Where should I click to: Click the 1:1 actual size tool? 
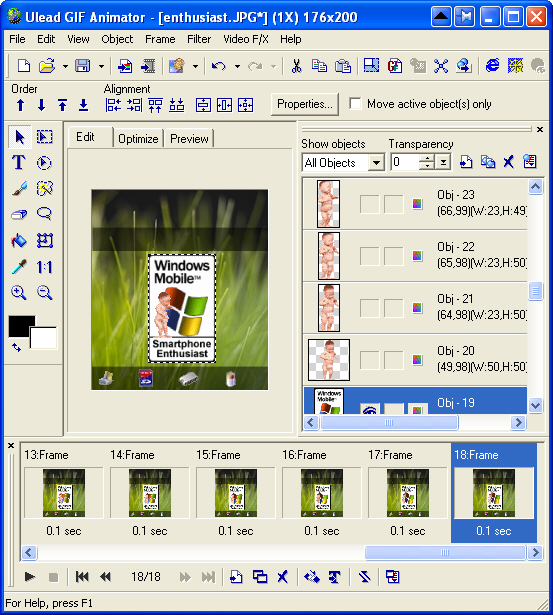pyautogui.click(x=44, y=267)
